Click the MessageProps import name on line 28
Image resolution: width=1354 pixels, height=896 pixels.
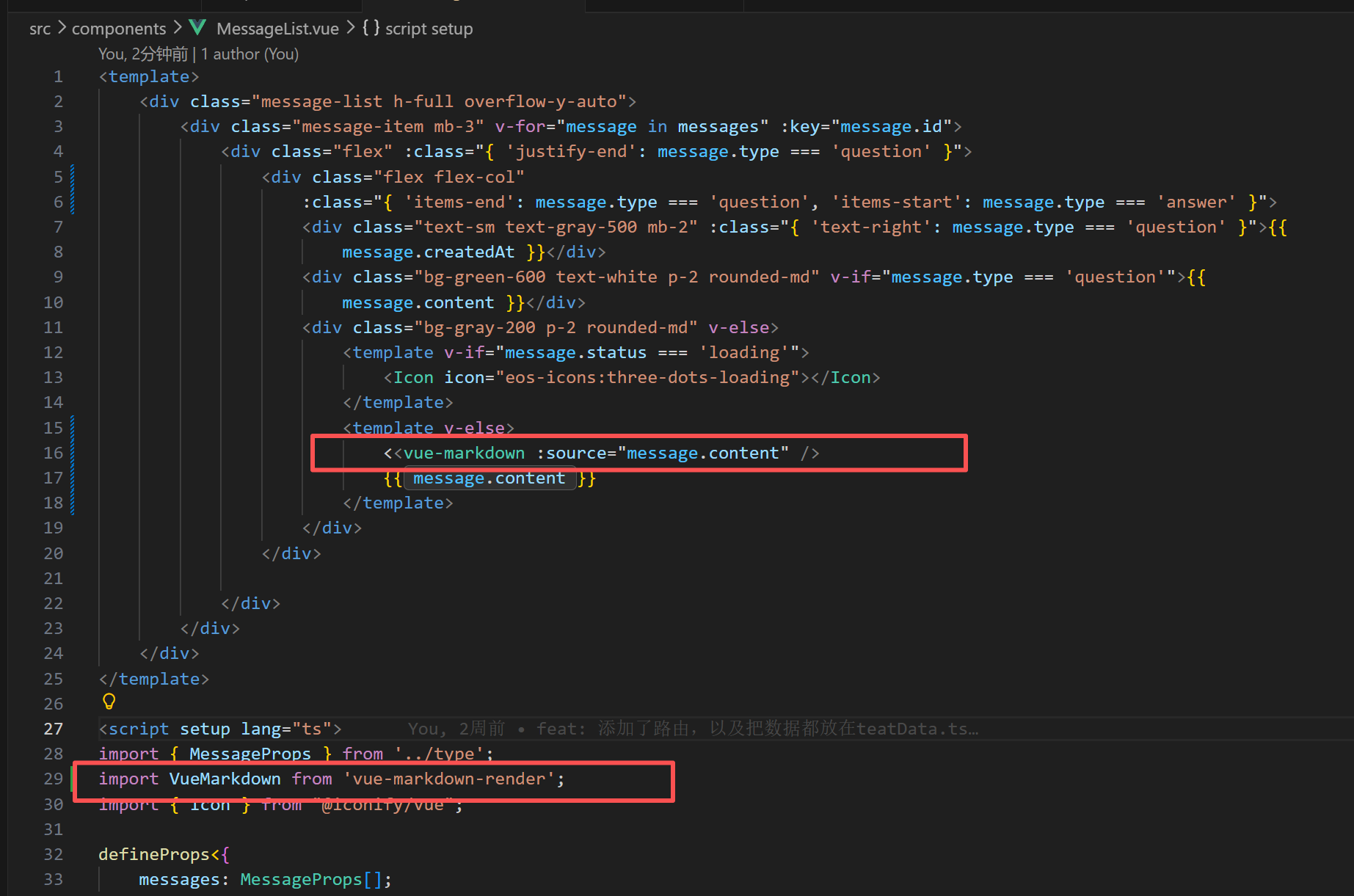(x=250, y=754)
